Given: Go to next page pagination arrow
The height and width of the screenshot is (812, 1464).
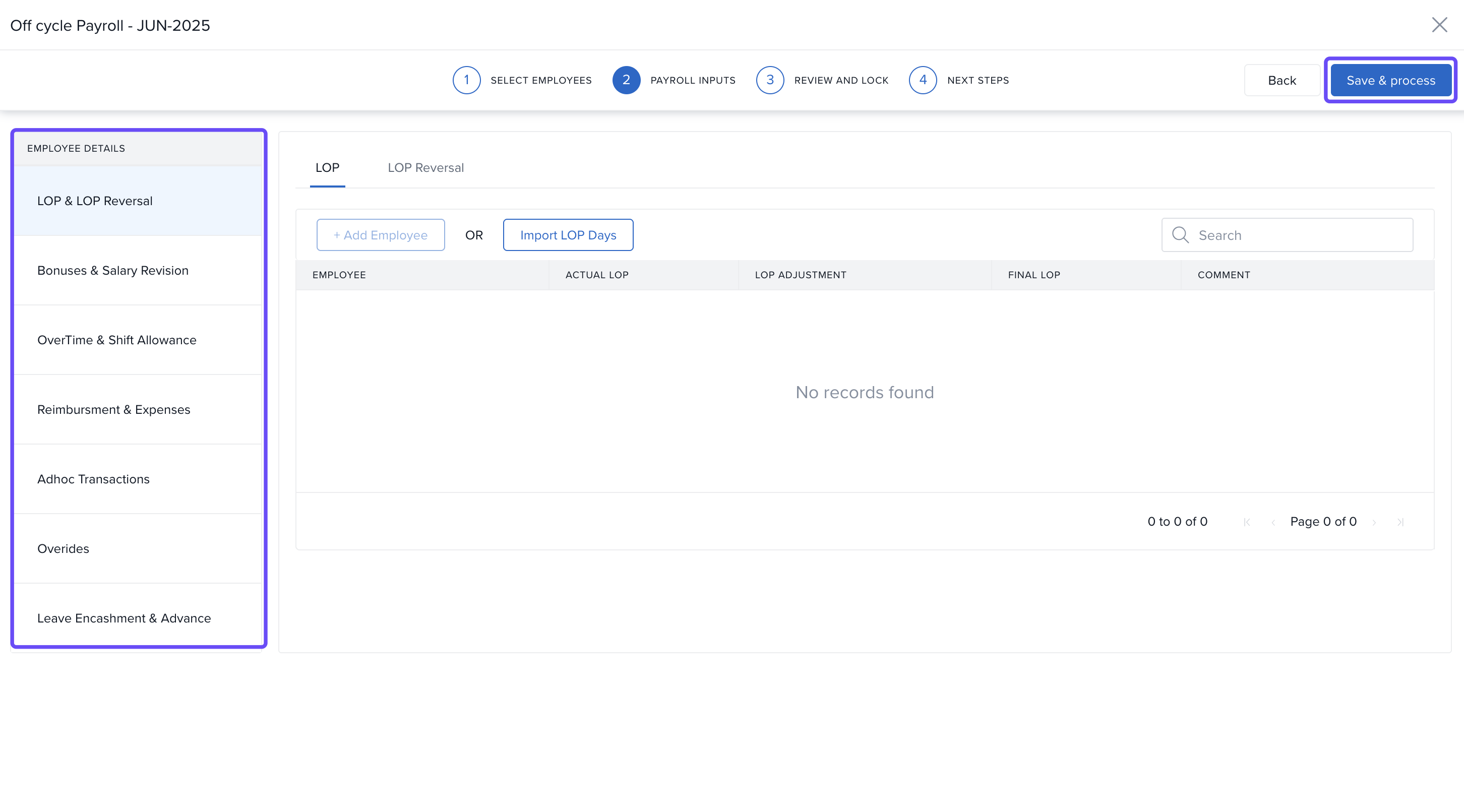Looking at the screenshot, I should [1374, 522].
